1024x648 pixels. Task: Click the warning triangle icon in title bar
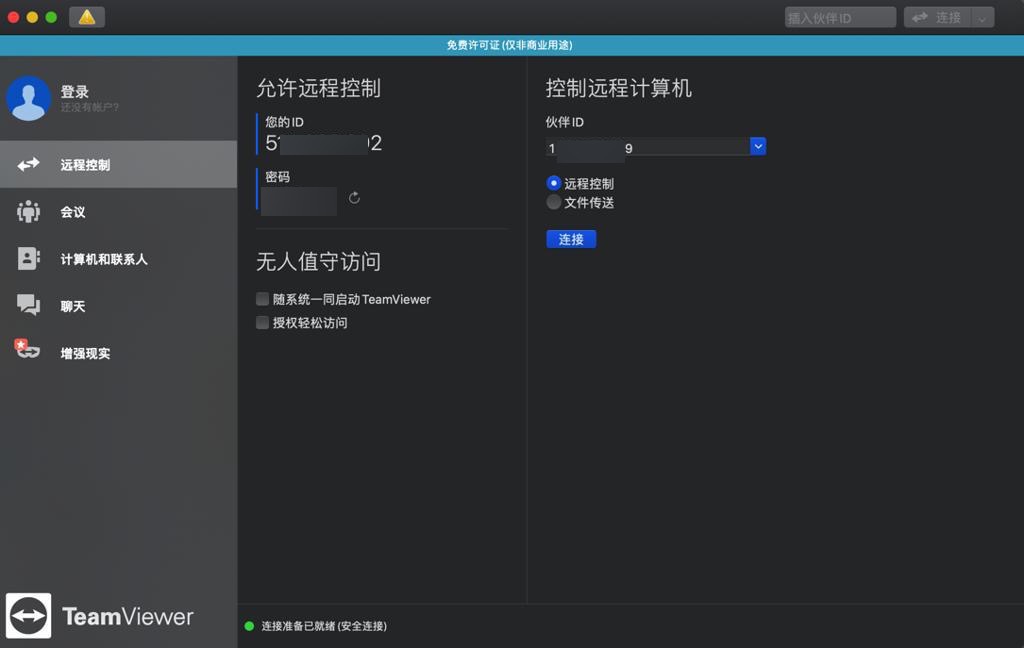coord(87,17)
